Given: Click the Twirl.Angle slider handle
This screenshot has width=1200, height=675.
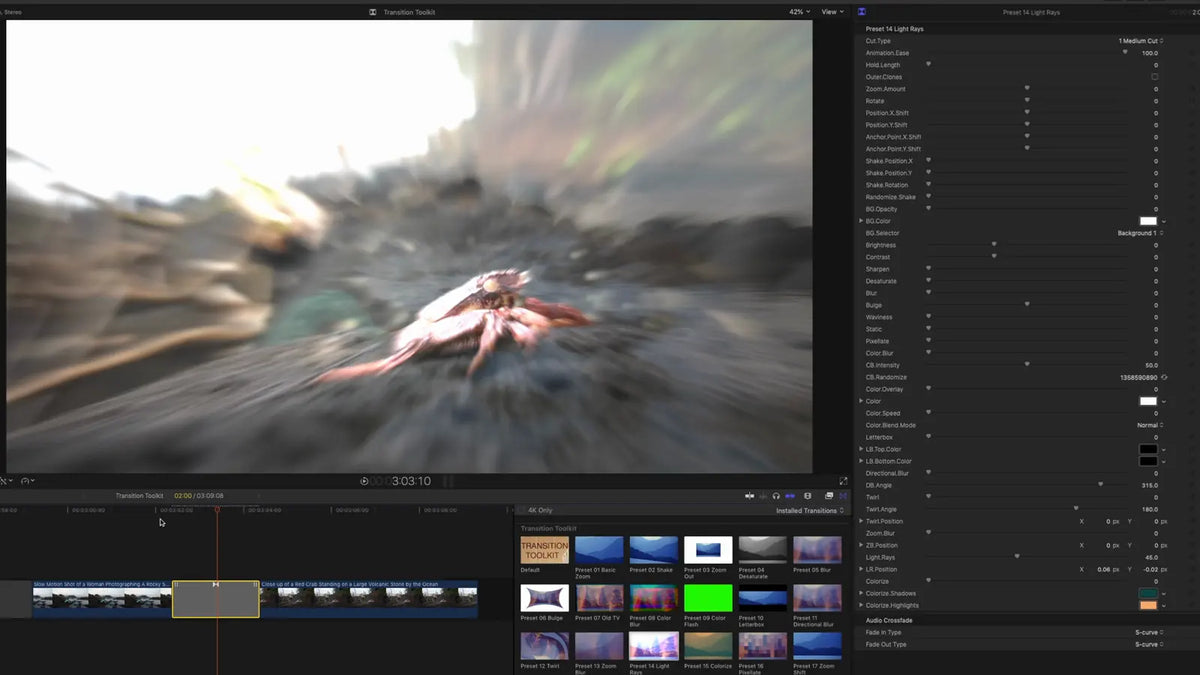Looking at the screenshot, I should pos(1076,508).
